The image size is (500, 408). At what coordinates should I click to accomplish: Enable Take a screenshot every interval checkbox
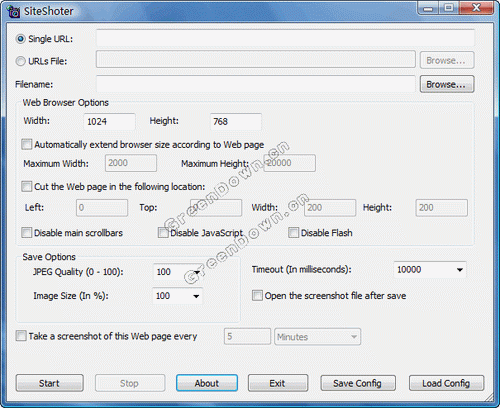point(21,336)
